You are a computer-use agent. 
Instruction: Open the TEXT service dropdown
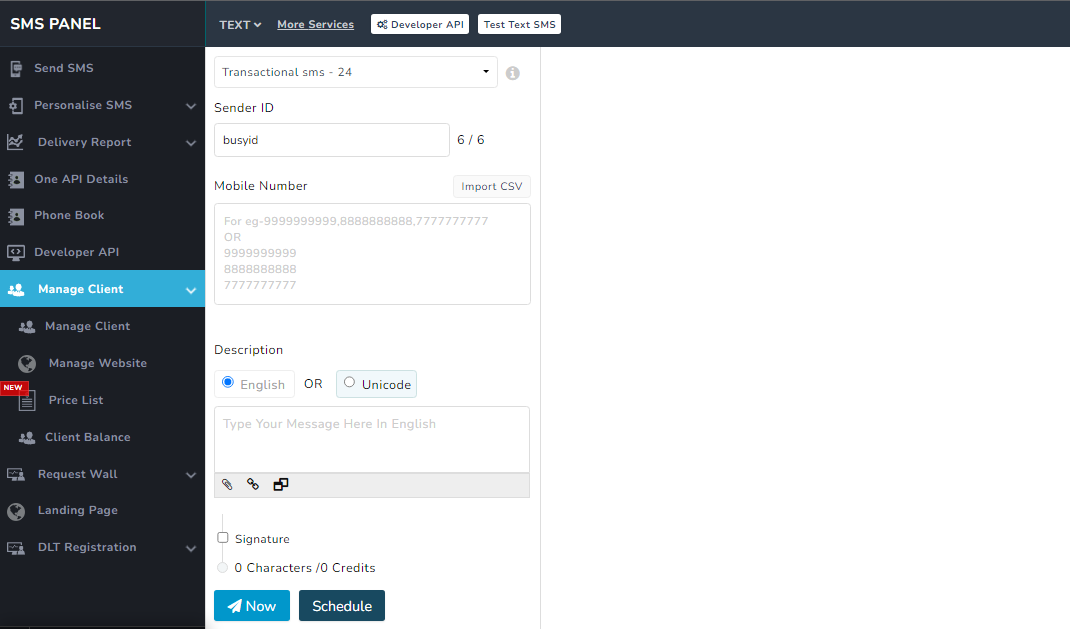click(x=240, y=25)
